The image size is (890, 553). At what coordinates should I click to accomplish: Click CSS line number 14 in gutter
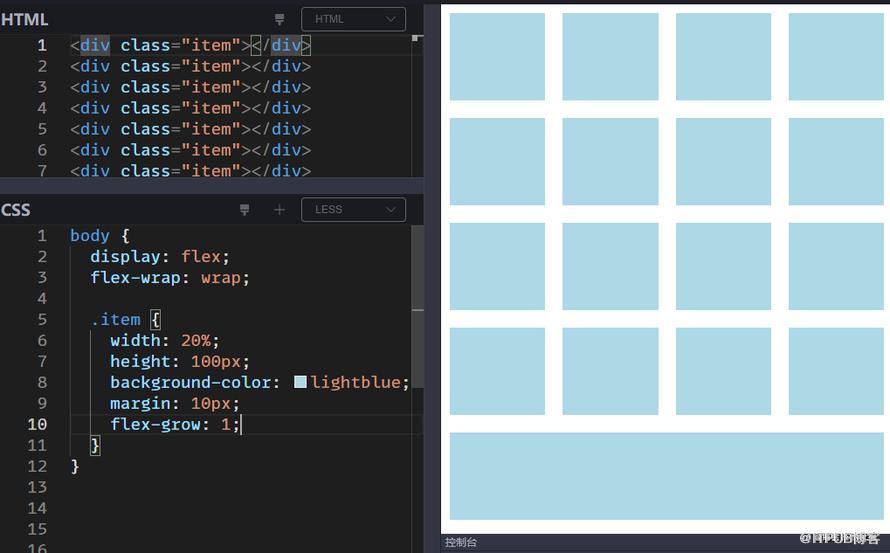37,509
